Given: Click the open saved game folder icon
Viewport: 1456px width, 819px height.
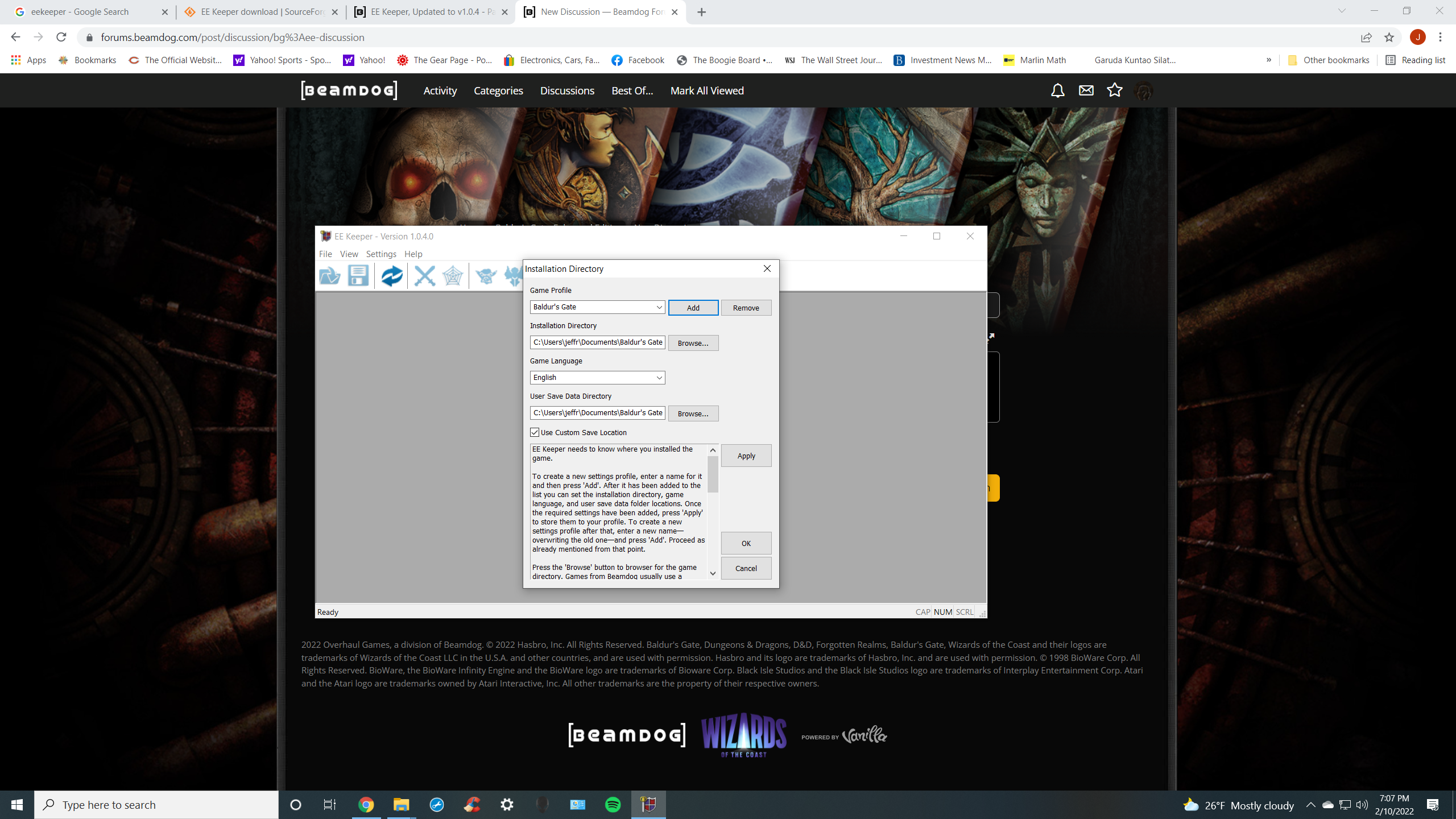Looking at the screenshot, I should (330, 276).
